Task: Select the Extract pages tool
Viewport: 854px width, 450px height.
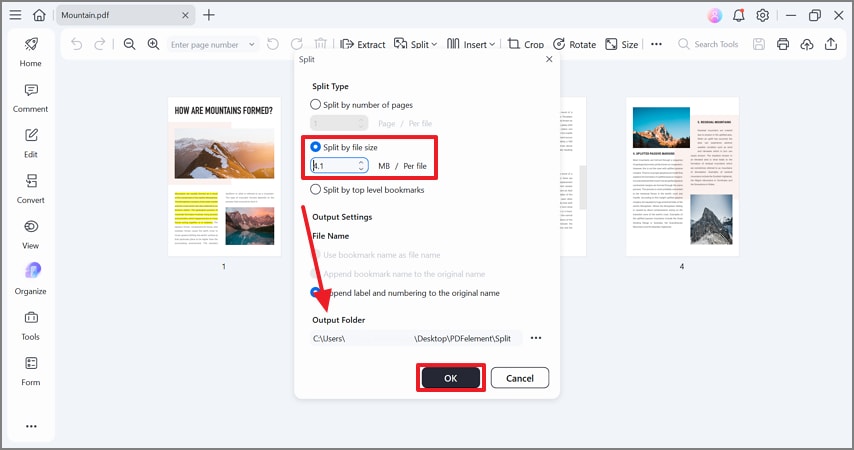Action: (x=362, y=44)
